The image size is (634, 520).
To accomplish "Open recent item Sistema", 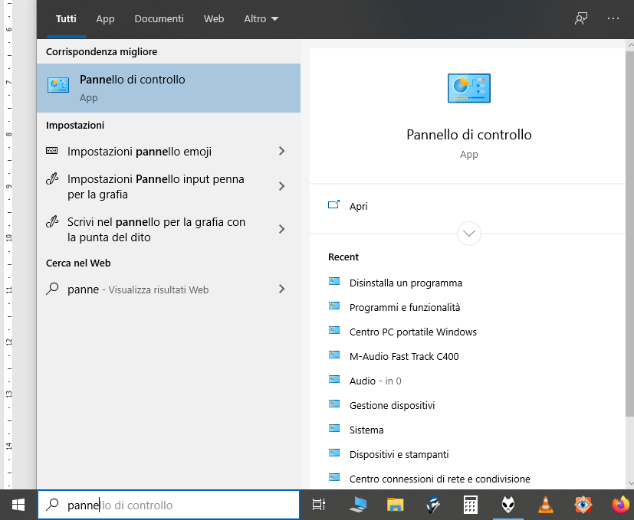I will [366, 430].
